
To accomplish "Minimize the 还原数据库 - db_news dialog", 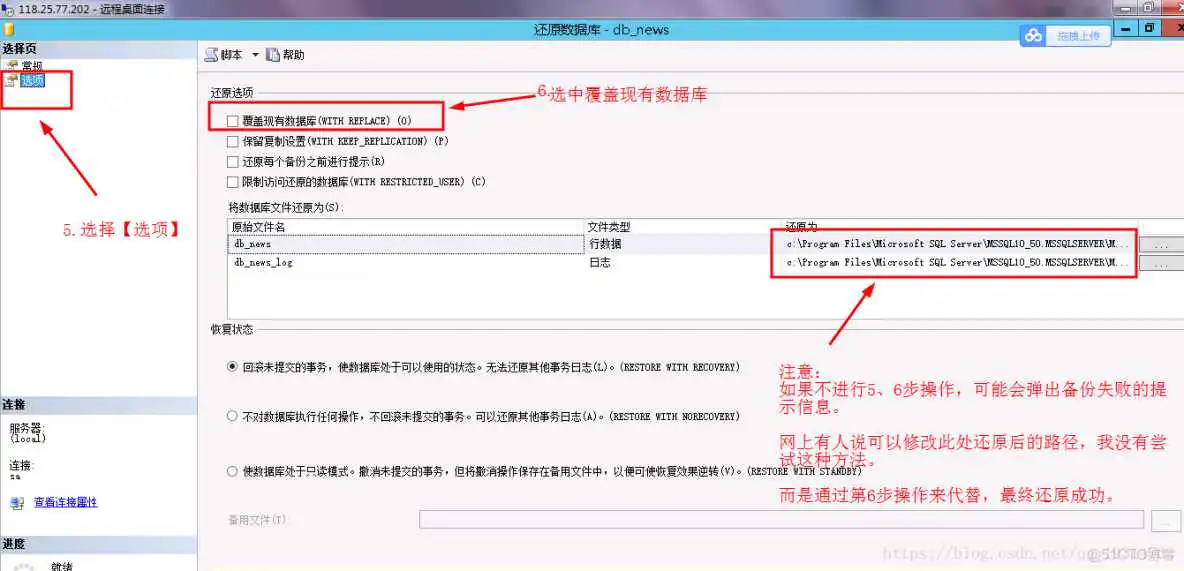I will click(x=1126, y=29).
